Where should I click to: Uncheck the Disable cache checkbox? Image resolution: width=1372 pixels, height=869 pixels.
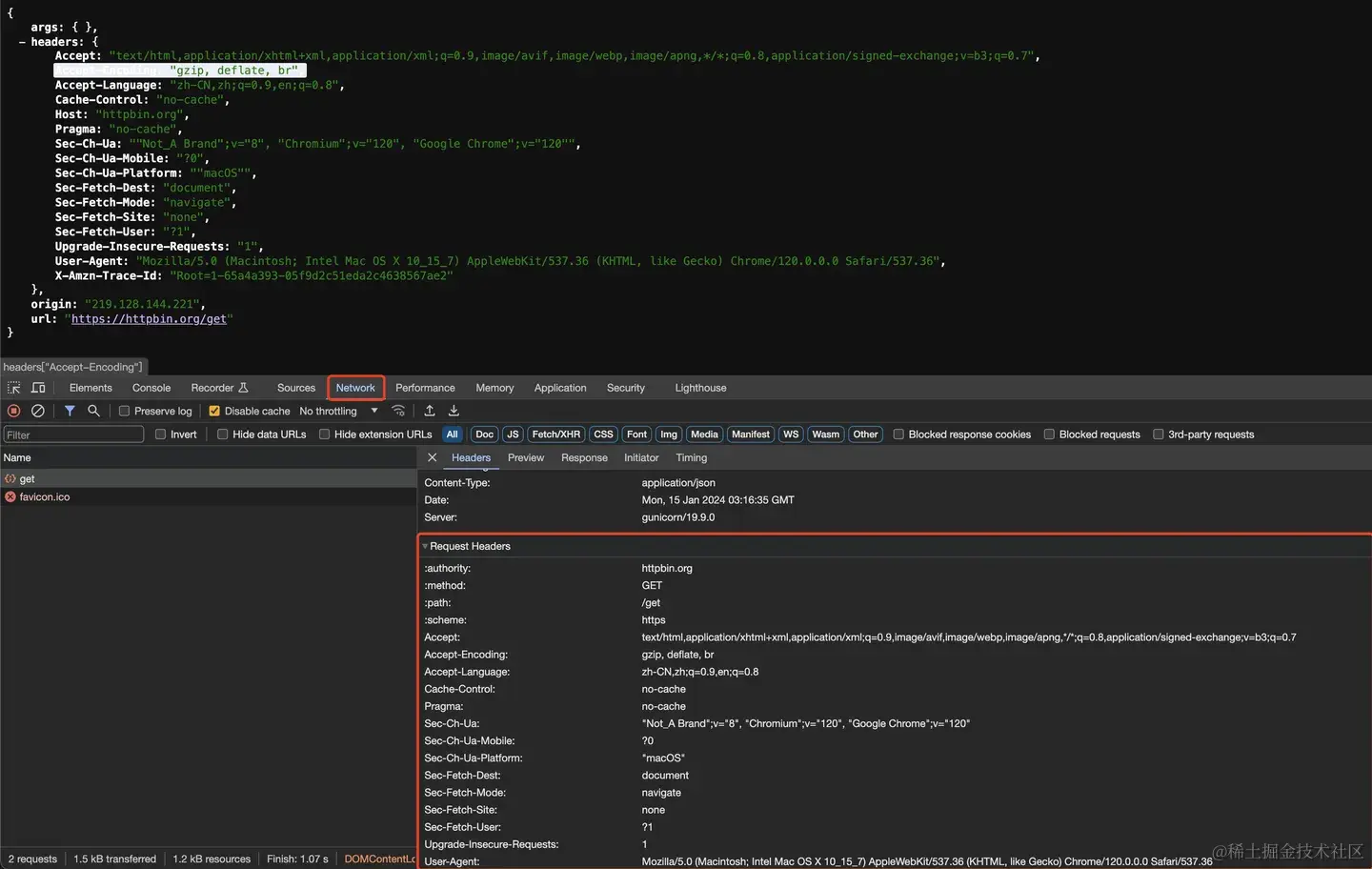tap(214, 412)
